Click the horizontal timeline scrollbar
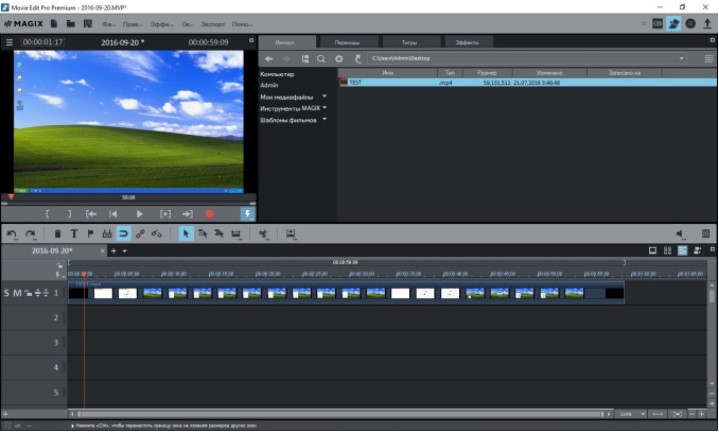 pos(339,414)
